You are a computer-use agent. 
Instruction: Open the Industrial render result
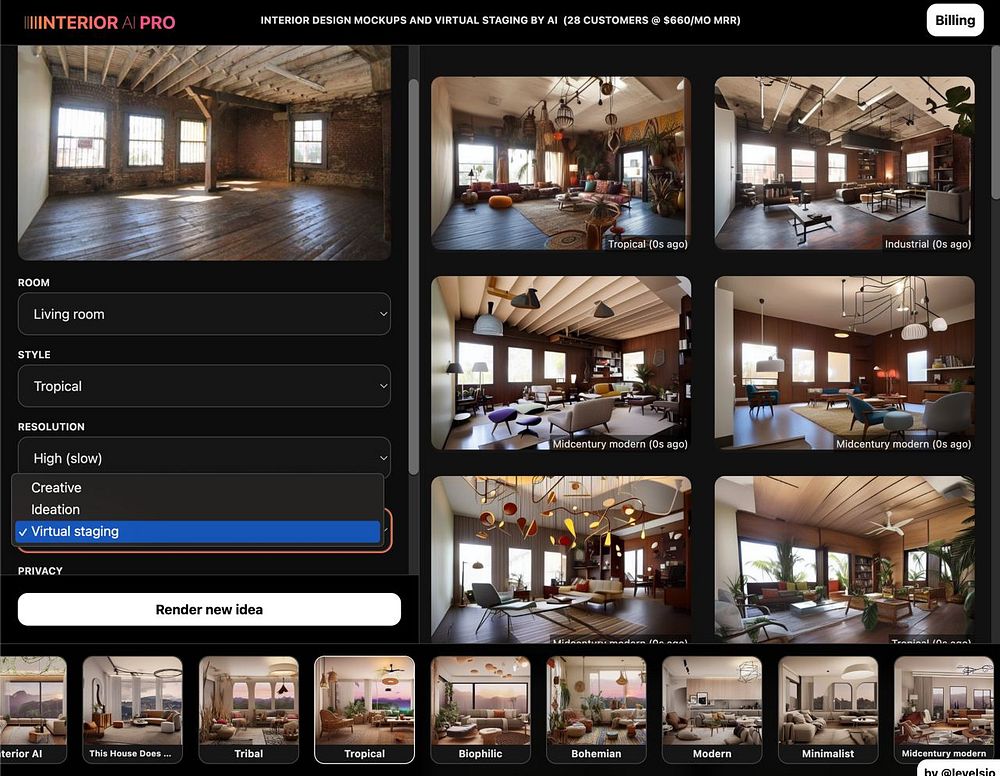pos(844,163)
